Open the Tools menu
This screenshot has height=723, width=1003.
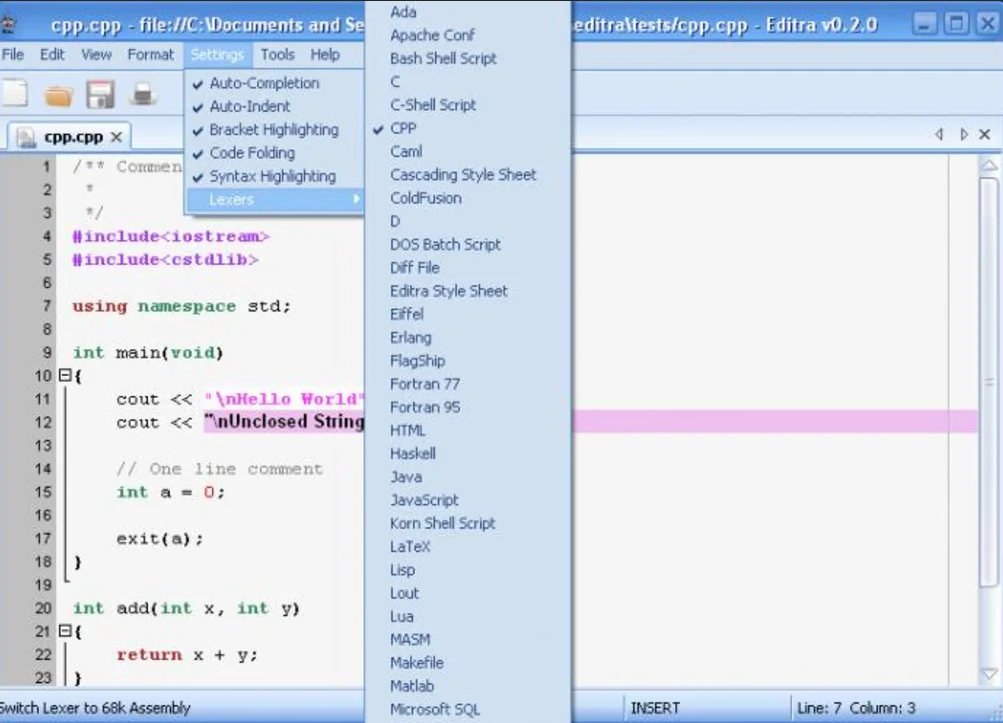click(277, 54)
